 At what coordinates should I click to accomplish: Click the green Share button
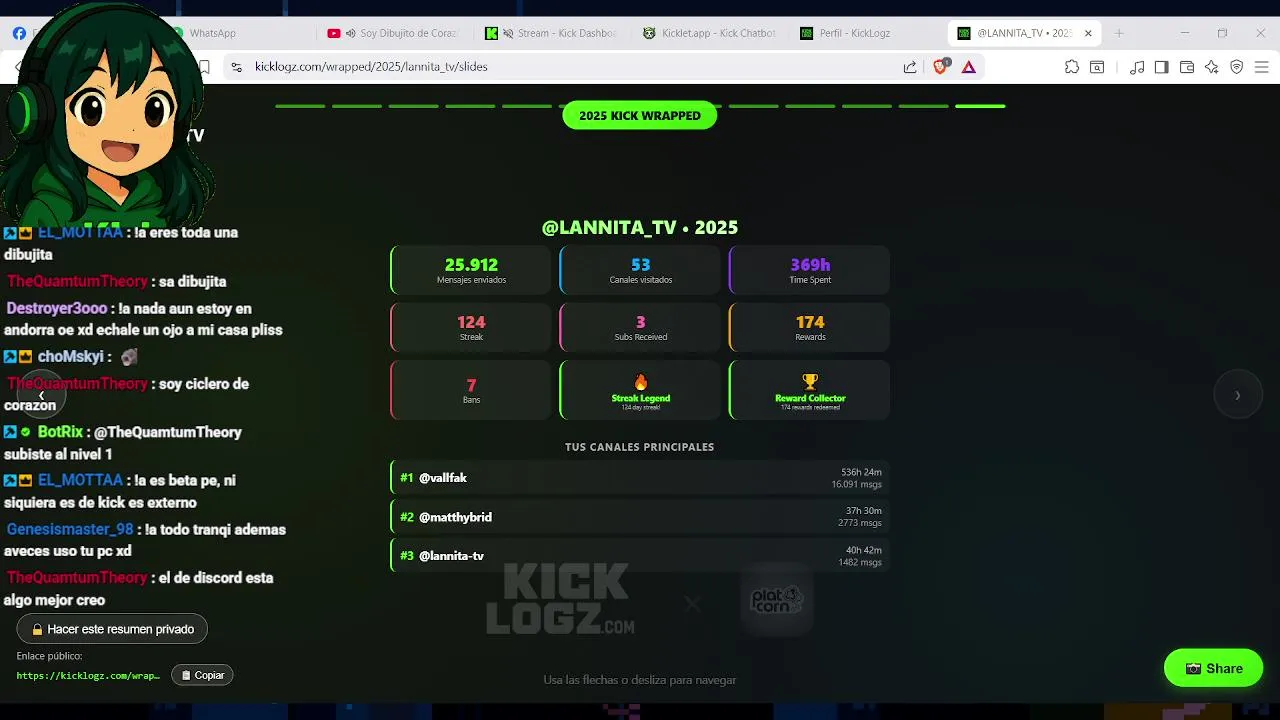tap(1214, 668)
